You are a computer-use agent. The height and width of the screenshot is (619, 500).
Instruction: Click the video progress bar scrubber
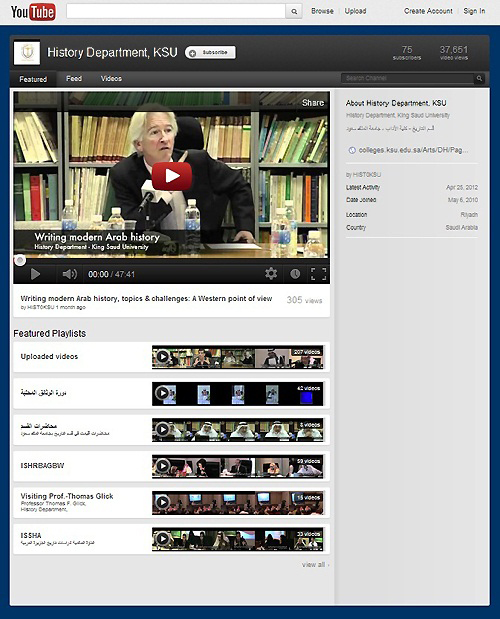point(19,260)
